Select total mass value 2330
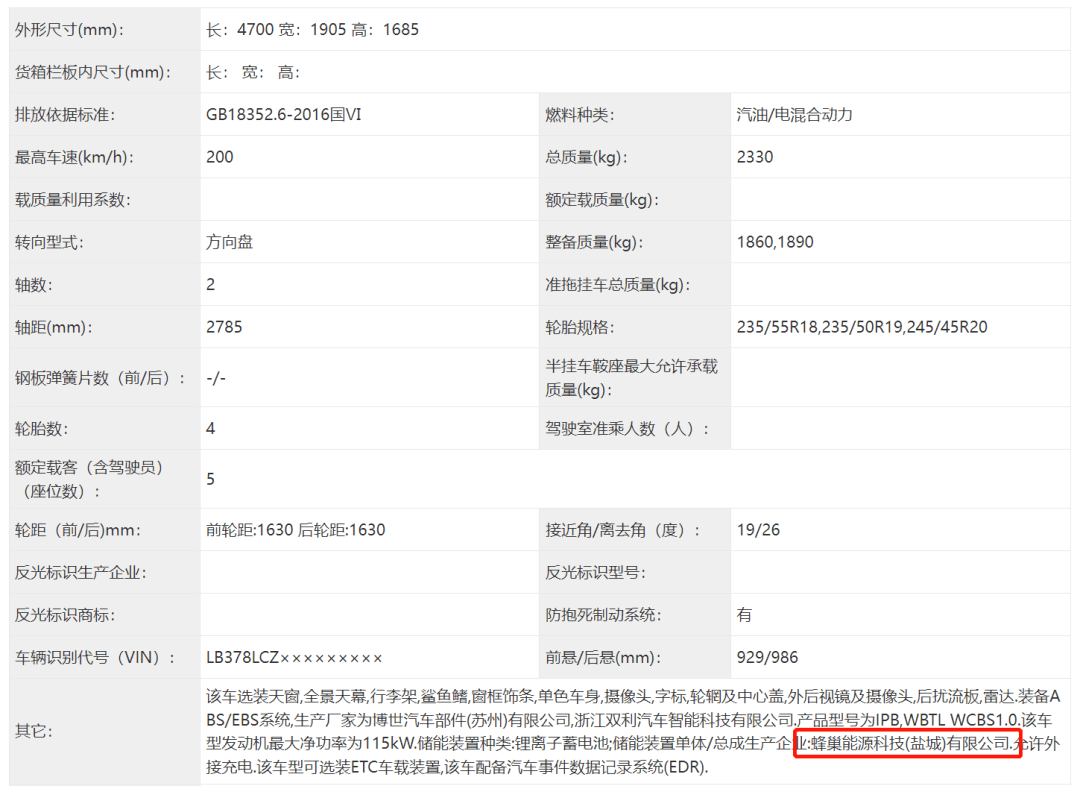Screen dimensions: 1080x786 [x=755, y=157]
